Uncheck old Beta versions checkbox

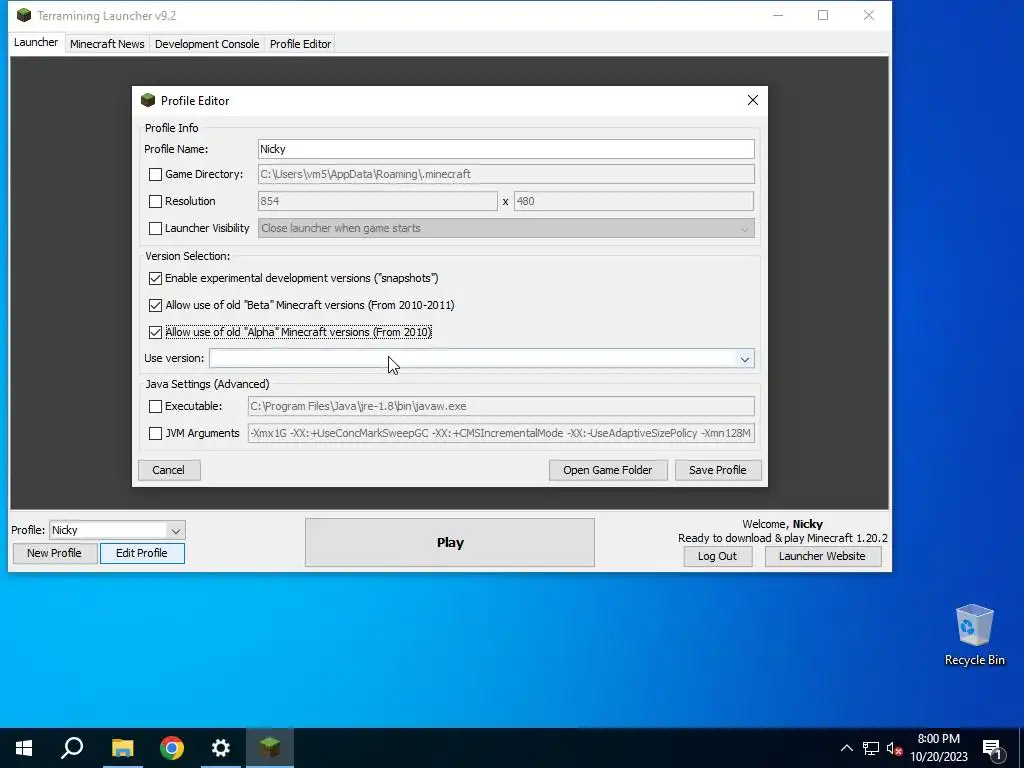tap(155, 305)
